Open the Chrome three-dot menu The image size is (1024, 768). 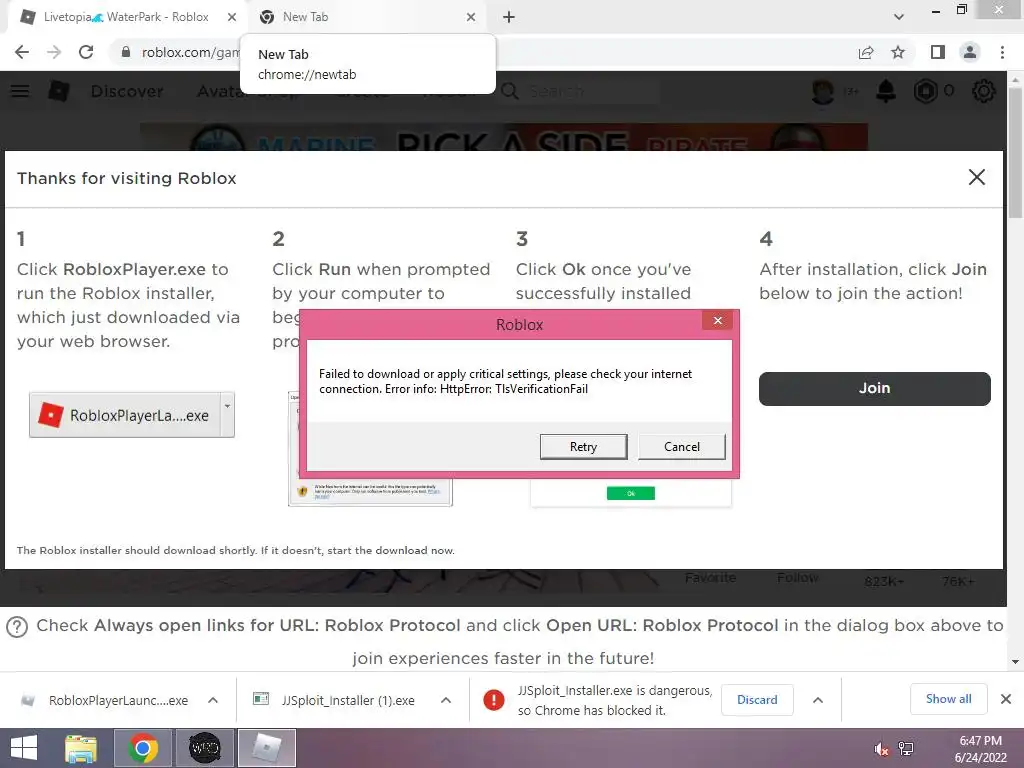(x=1002, y=52)
